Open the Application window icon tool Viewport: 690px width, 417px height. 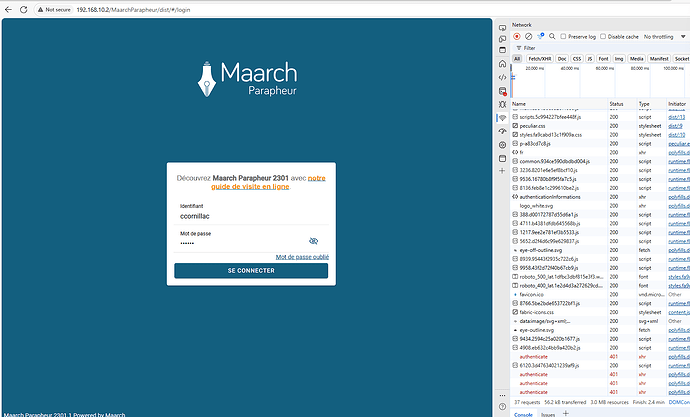[502, 158]
